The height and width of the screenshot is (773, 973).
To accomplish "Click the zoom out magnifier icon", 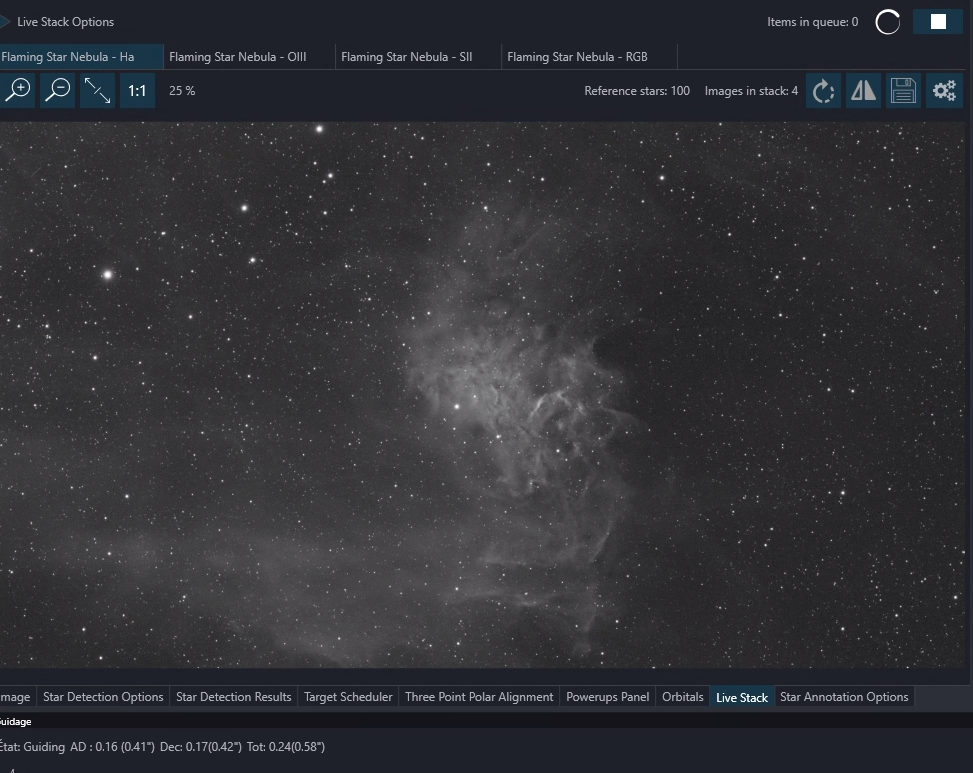I will point(58,91).
